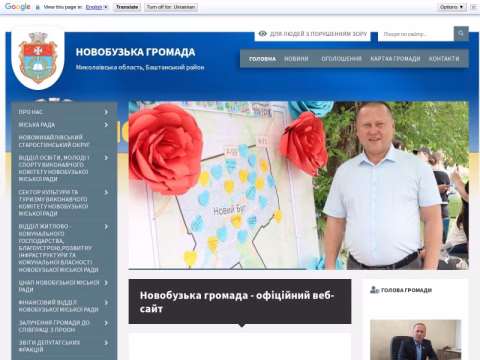Expand the ВІДДІЛ ОСВІТИ, МОЛОДІ І СПОРТУ chevron
This screenshot has width=480, height=360.
(x=106, y=158)
